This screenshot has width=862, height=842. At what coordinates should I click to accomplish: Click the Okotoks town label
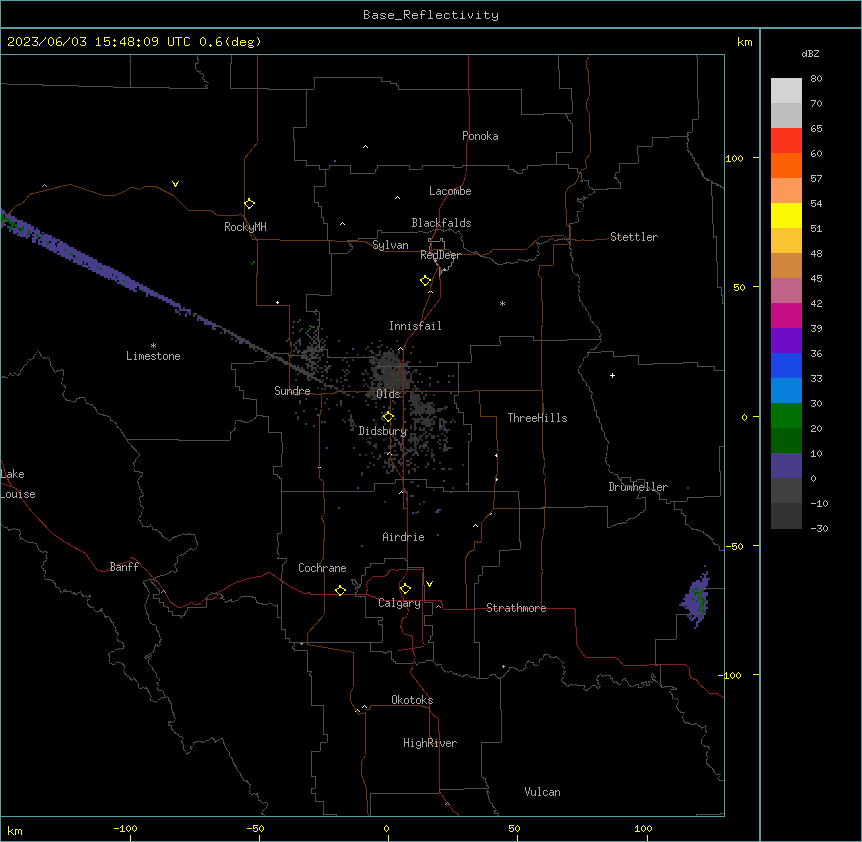pos(412,700)
